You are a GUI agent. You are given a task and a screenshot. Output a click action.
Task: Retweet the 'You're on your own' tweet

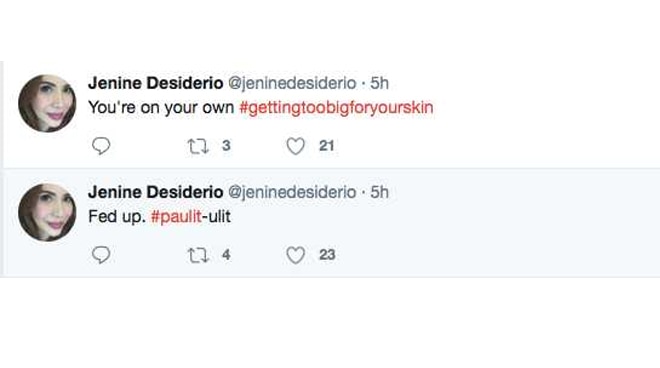pyautogui.click(x=198, y=146)
